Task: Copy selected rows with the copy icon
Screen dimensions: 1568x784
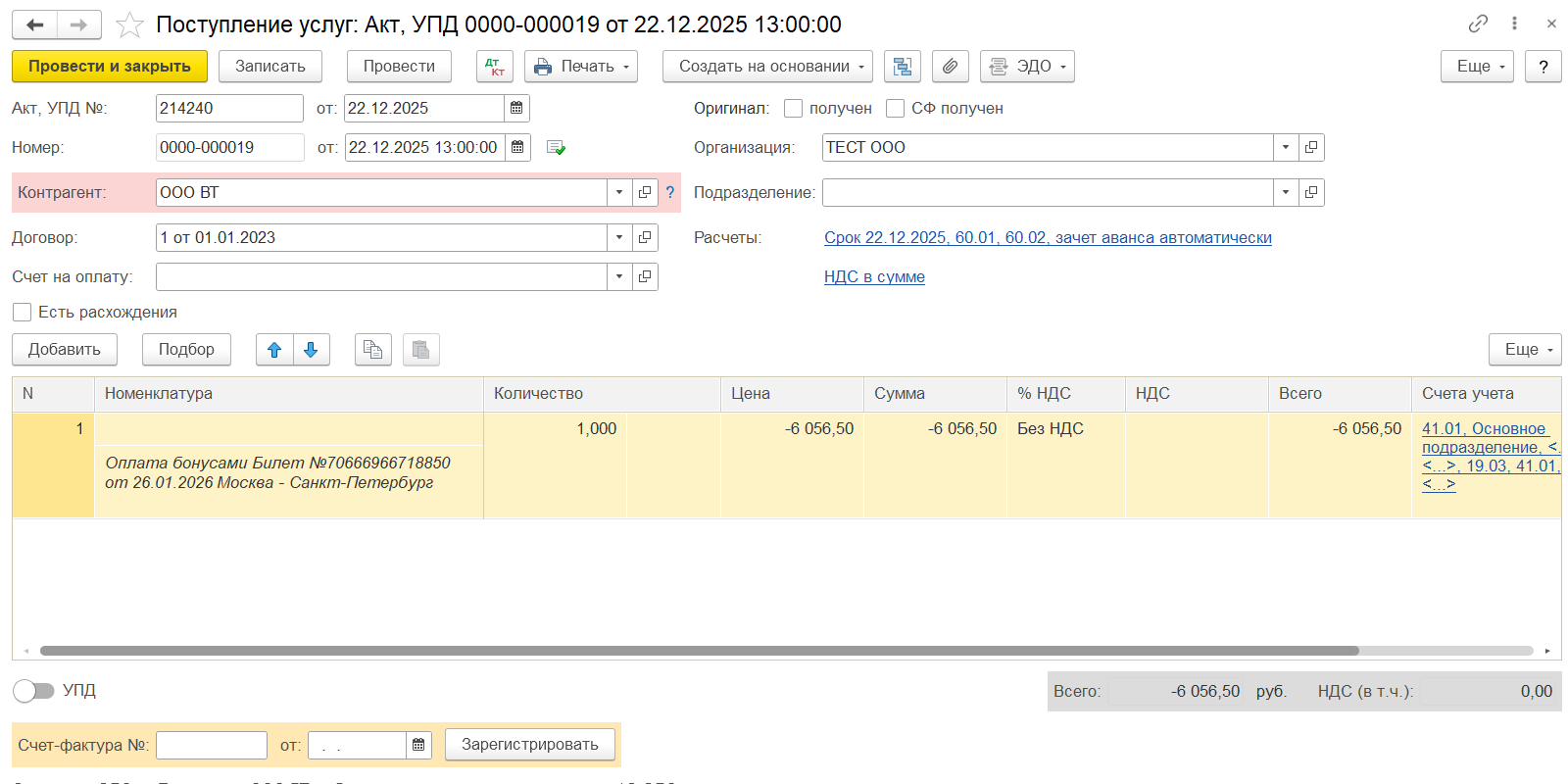Action: pyautogui.click(x=372, y=350)
